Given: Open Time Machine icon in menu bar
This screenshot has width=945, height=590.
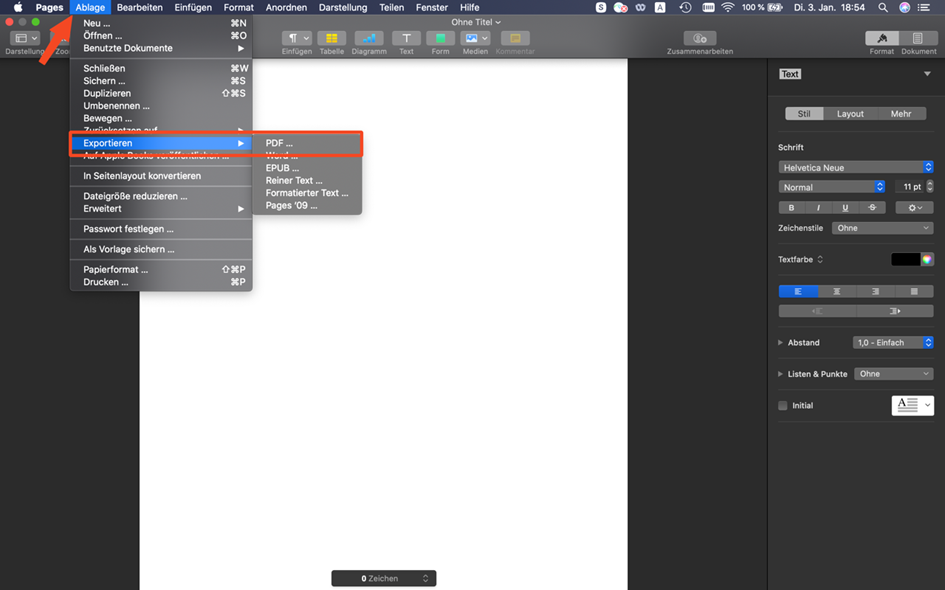Looking at the screenshot, I should coord(685,7).
